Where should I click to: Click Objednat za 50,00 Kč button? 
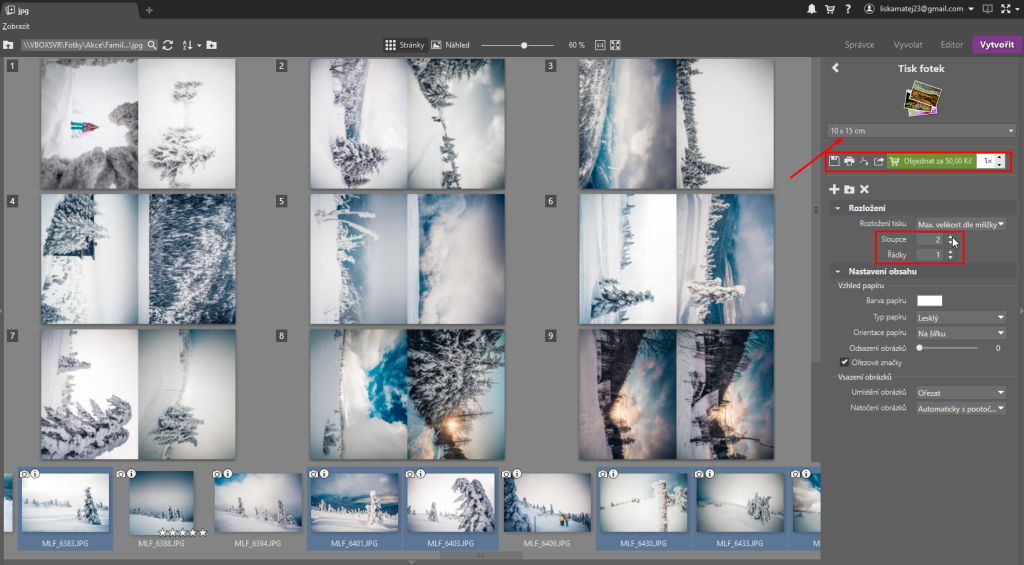[931, 161]
